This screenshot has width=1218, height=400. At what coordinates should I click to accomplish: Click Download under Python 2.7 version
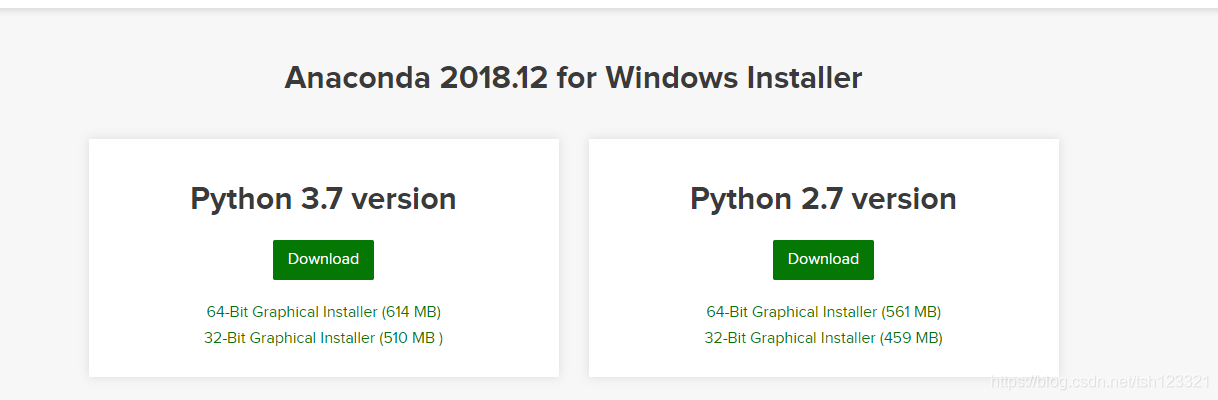(x=823, y=260)
